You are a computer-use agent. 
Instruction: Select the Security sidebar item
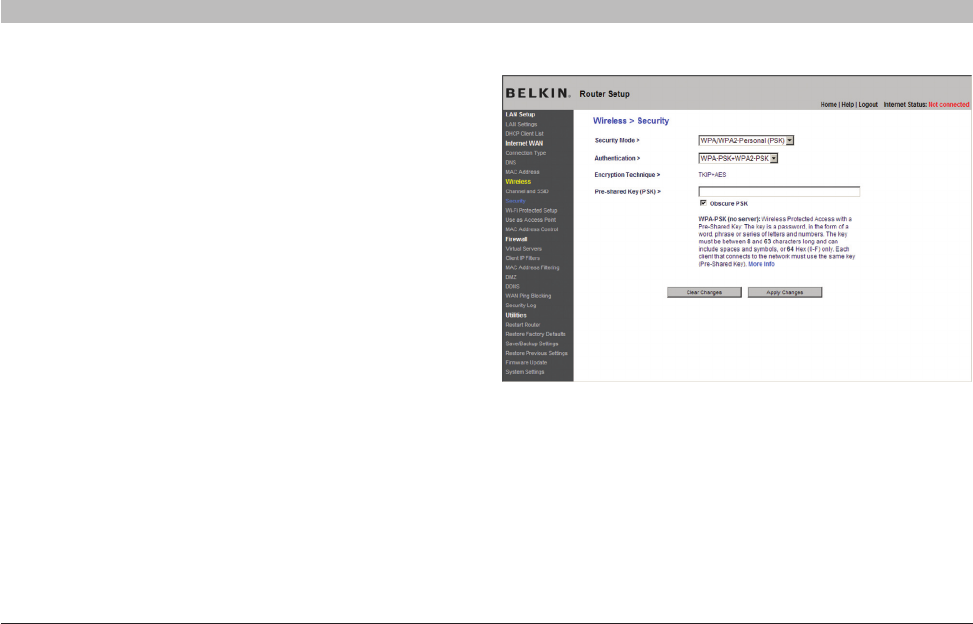[515, 201]
